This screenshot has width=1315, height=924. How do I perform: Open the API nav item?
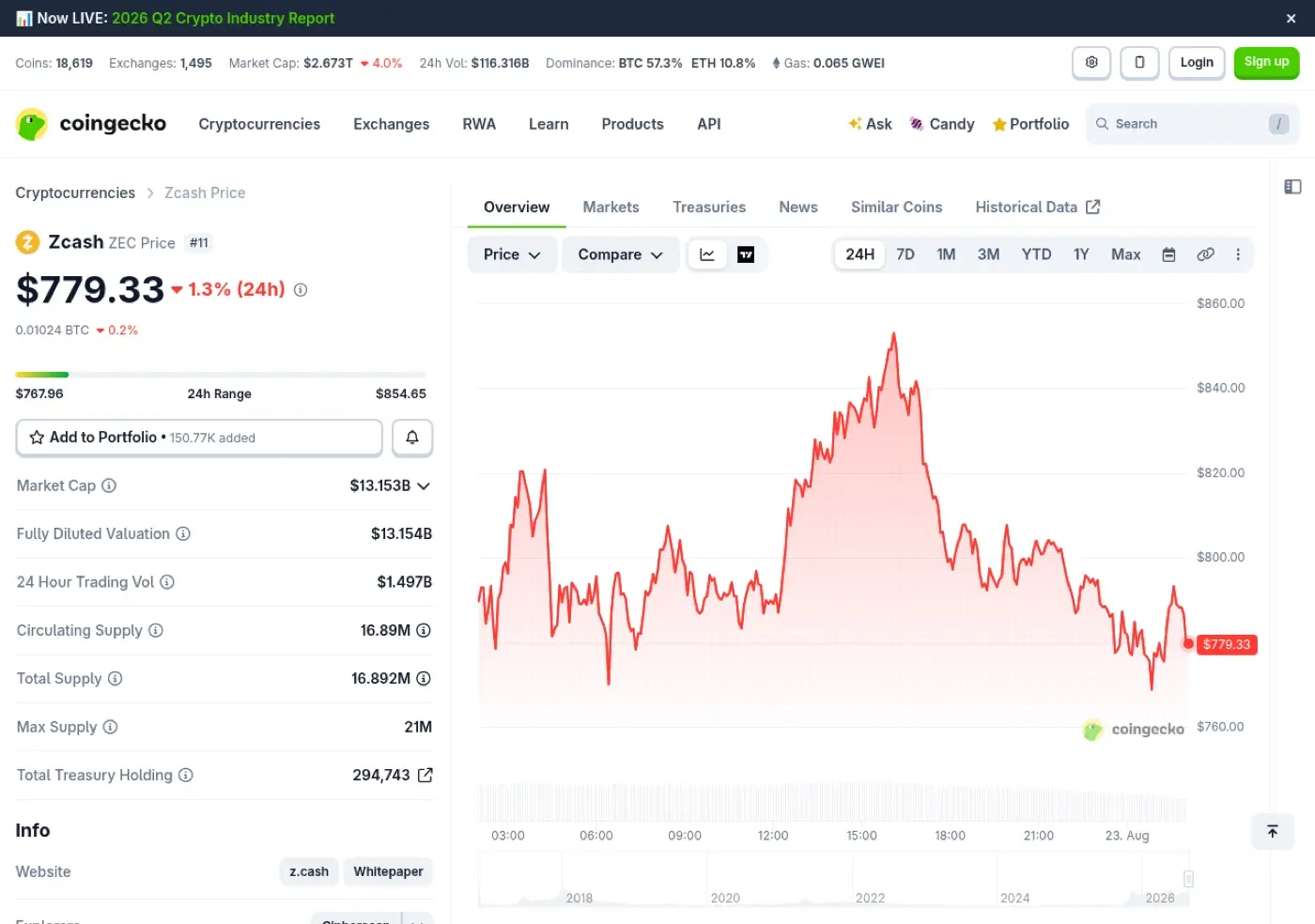pos(709,124)
